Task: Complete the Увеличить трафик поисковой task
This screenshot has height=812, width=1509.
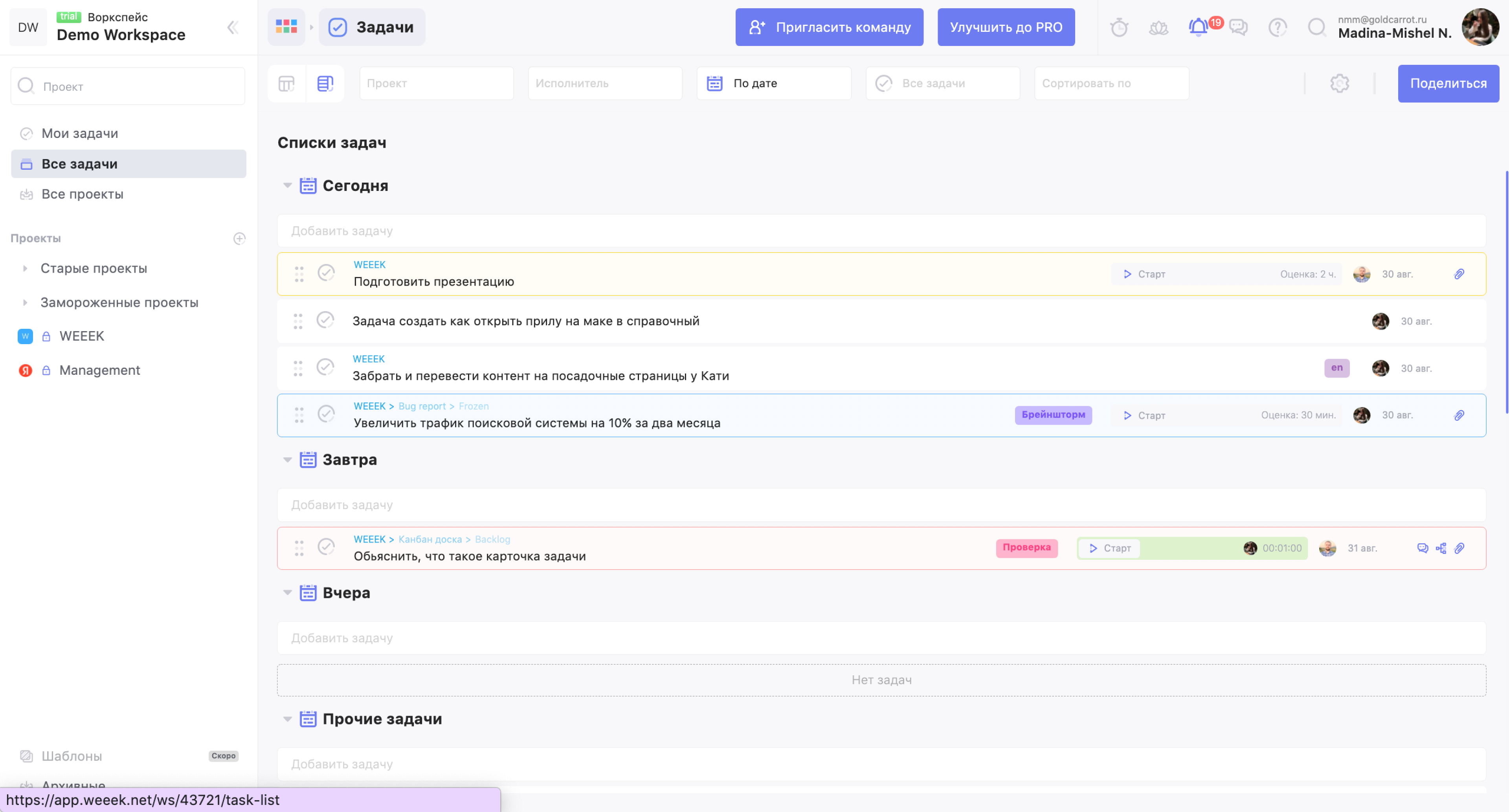Action: [326, 414]
